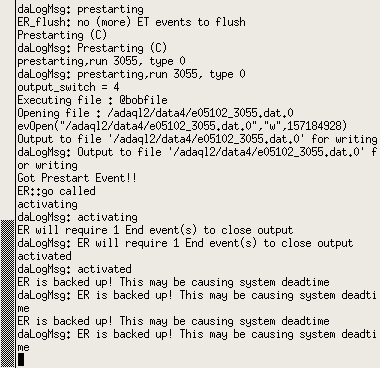The width and height of the screenshot is (380, 368).
Task: Click the line beginning with "Prestarting (C)"
Action: pyautogui.click(x=62, y=35)
